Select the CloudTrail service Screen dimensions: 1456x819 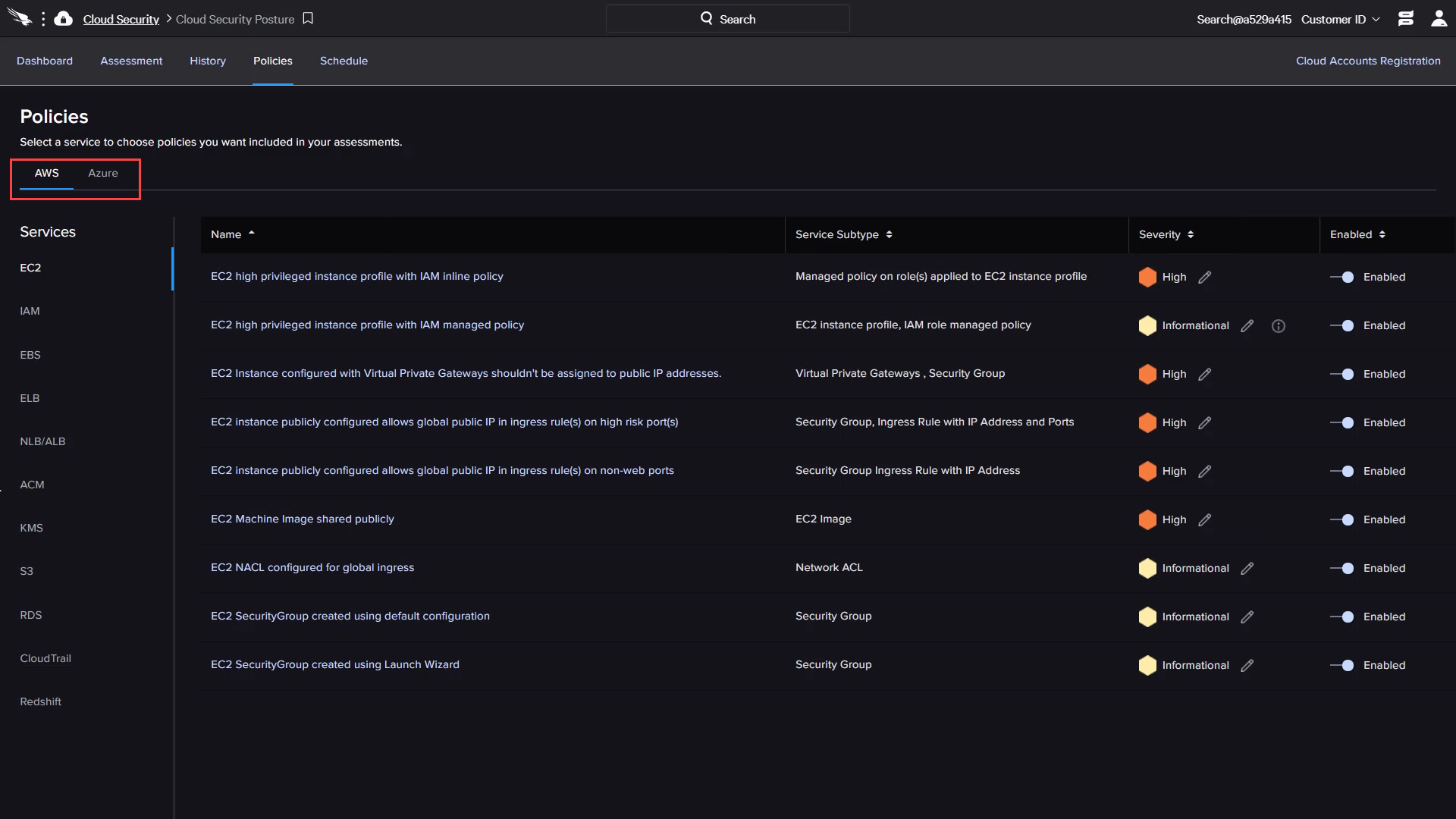point(45,658)
